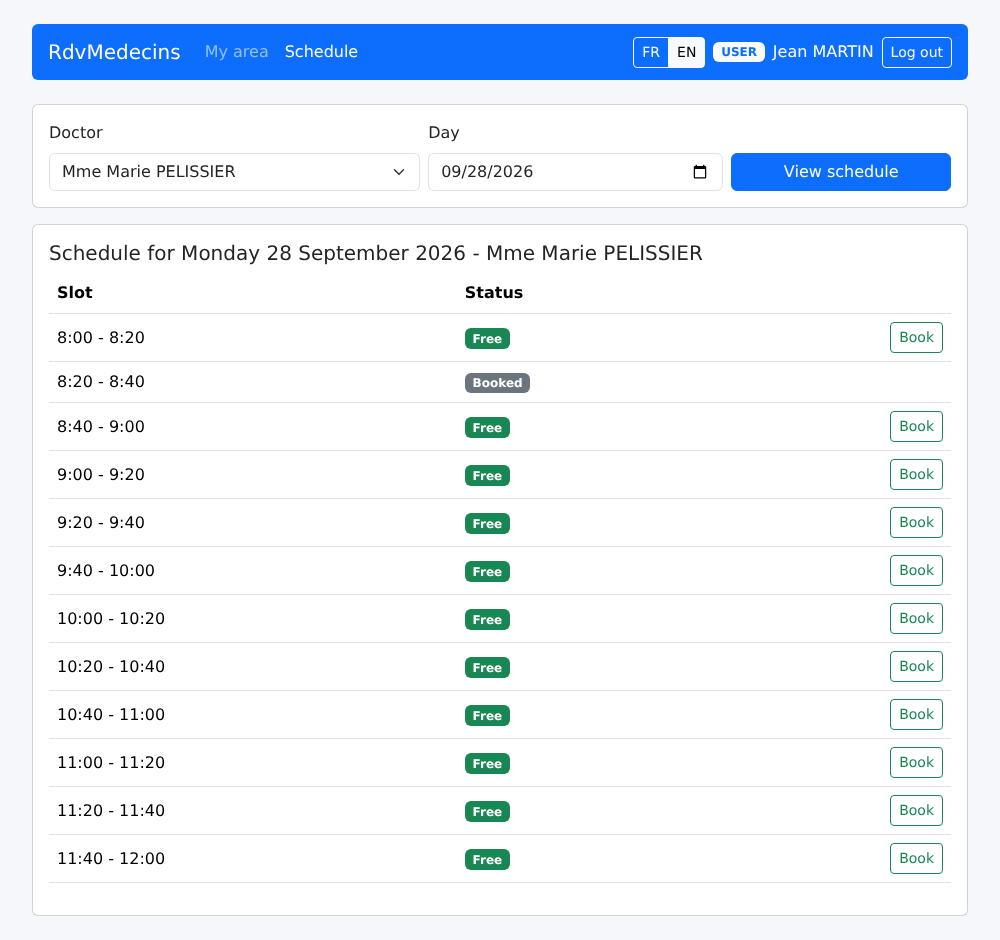The width and height of the screenshot is (1000, 940).
Task: Book the 9:40 - 10:00 slot
Action: (916, 571)
